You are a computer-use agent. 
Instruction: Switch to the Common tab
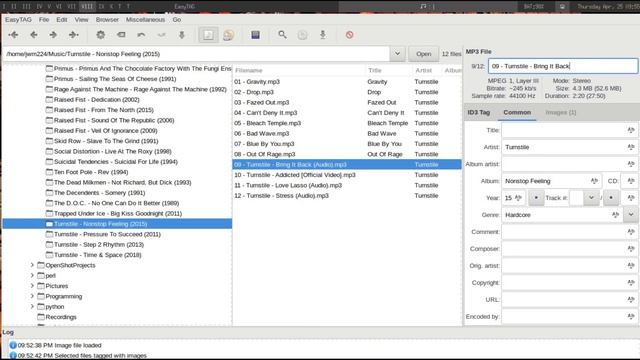[517, 112]
